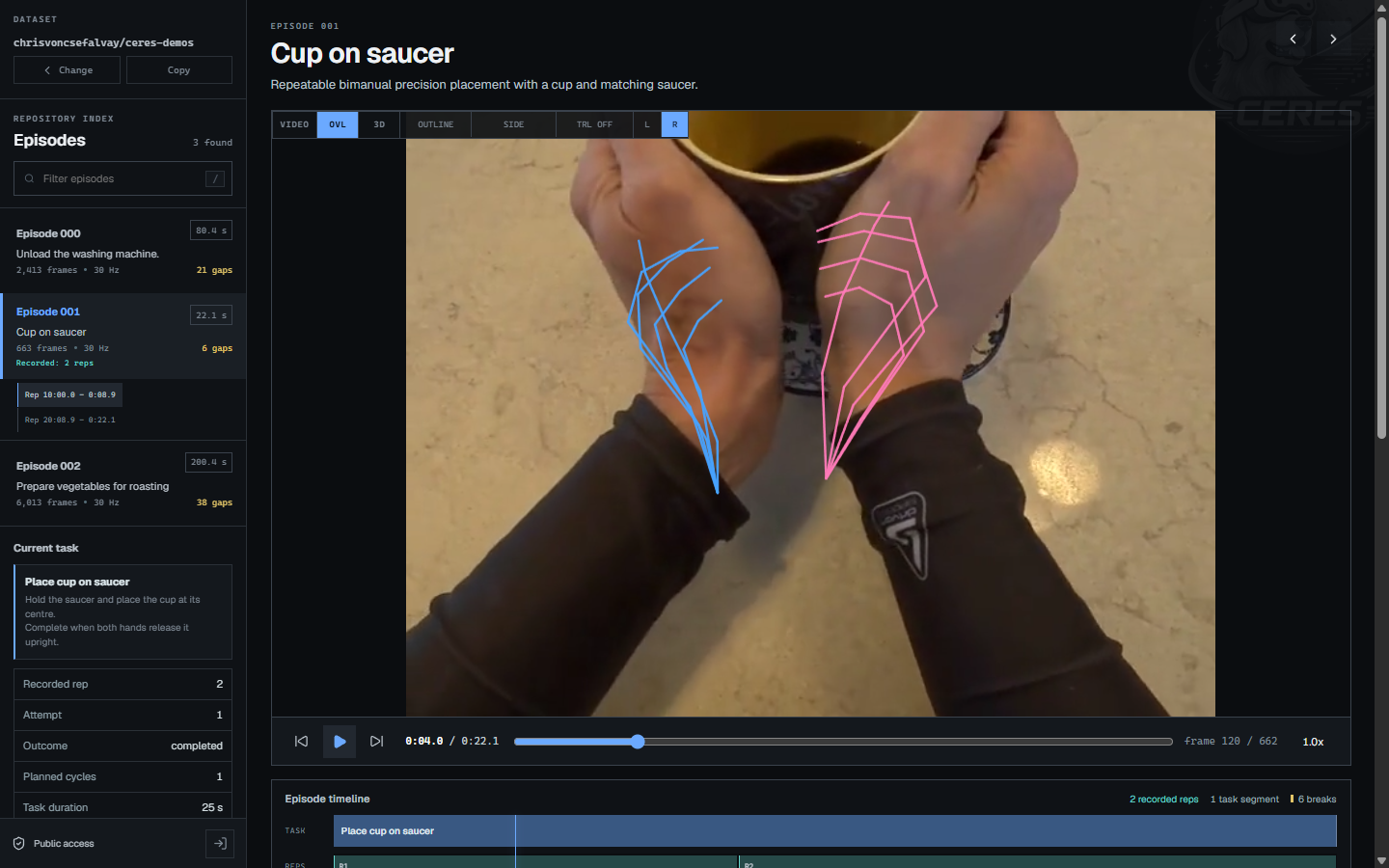Image resolution: width=1389 pixels, height=868 pixels.
Task: Click the '3 found' count
Action: coord(212,143)
